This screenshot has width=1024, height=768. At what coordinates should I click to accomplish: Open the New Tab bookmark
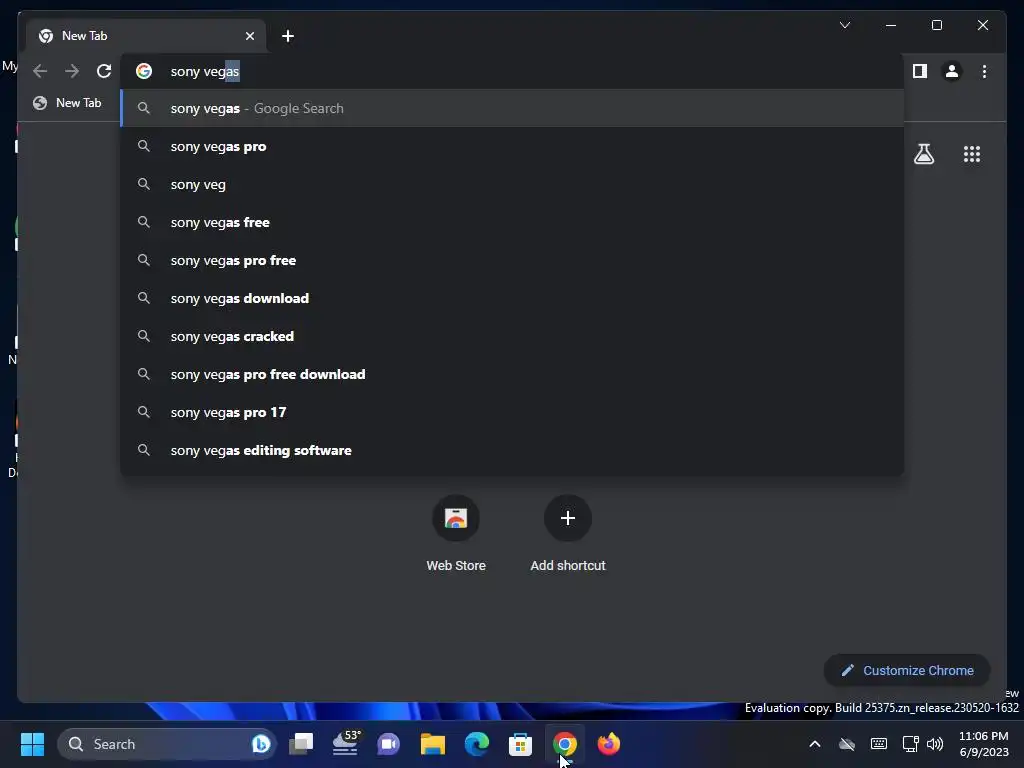click(x=67, y=103)
